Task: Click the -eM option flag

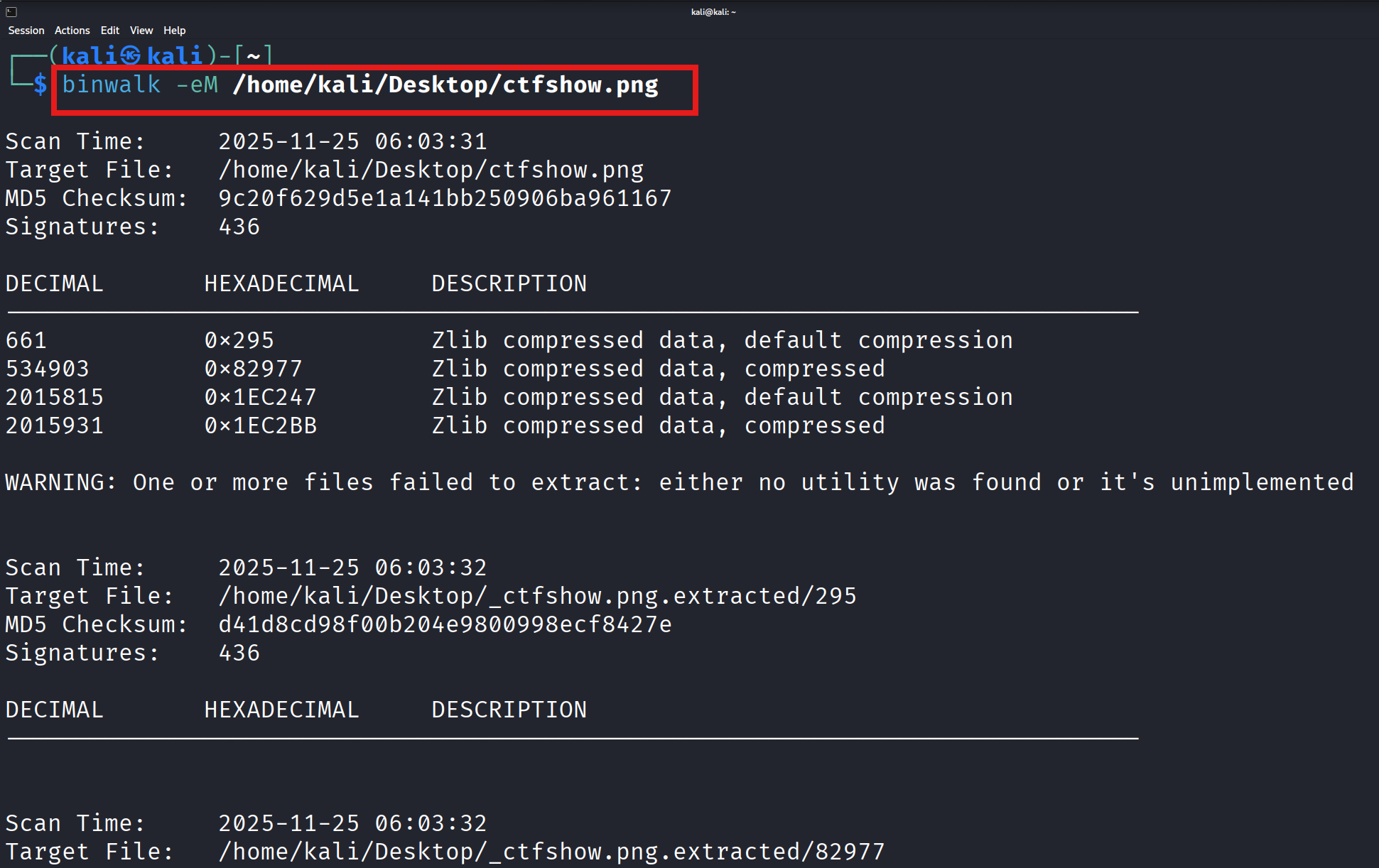Action: tap(197, 85)
